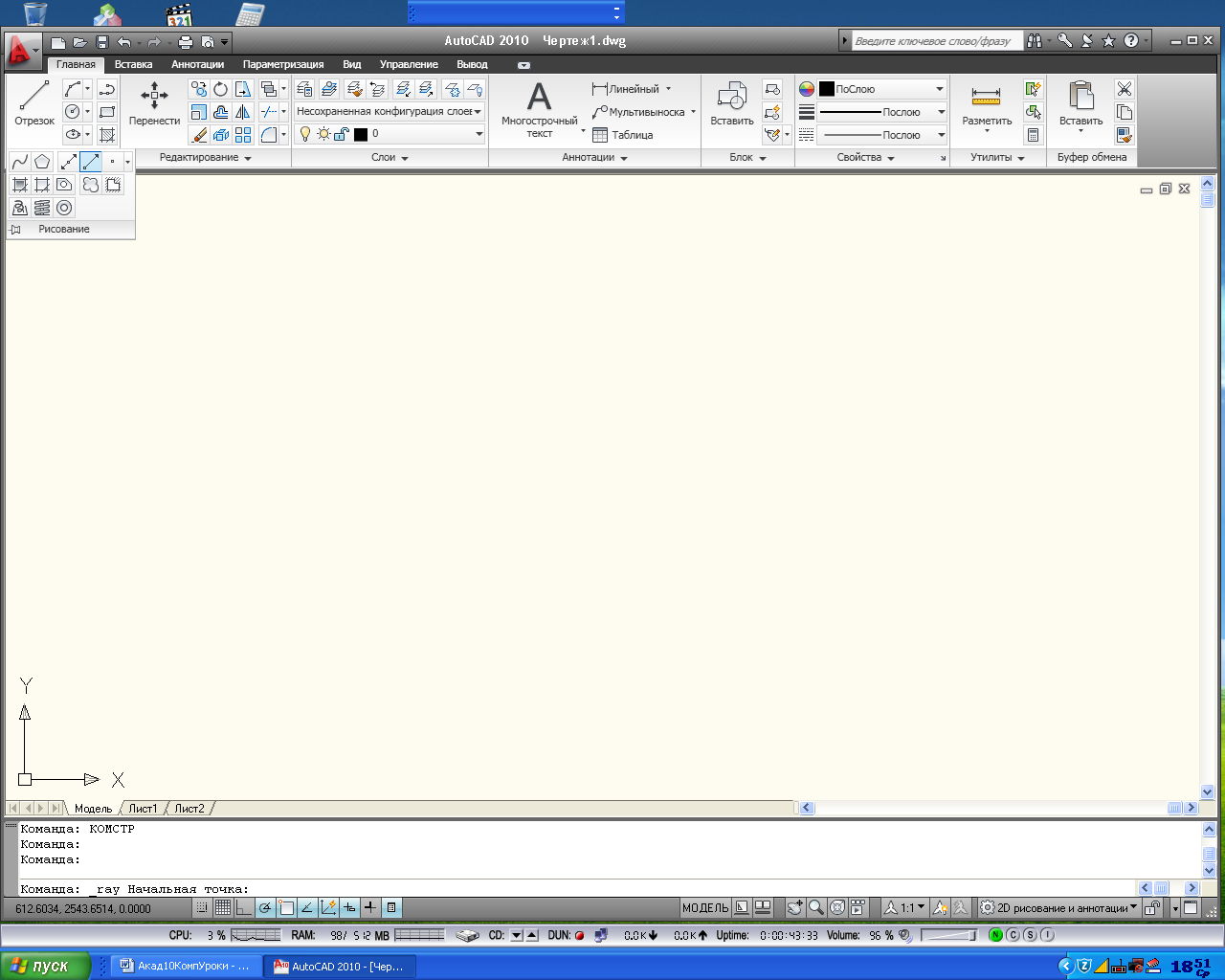This screenshot has width=1225, height=980.
Task: Switch to the Лист1 layout tab
Action: coord(143,809)
